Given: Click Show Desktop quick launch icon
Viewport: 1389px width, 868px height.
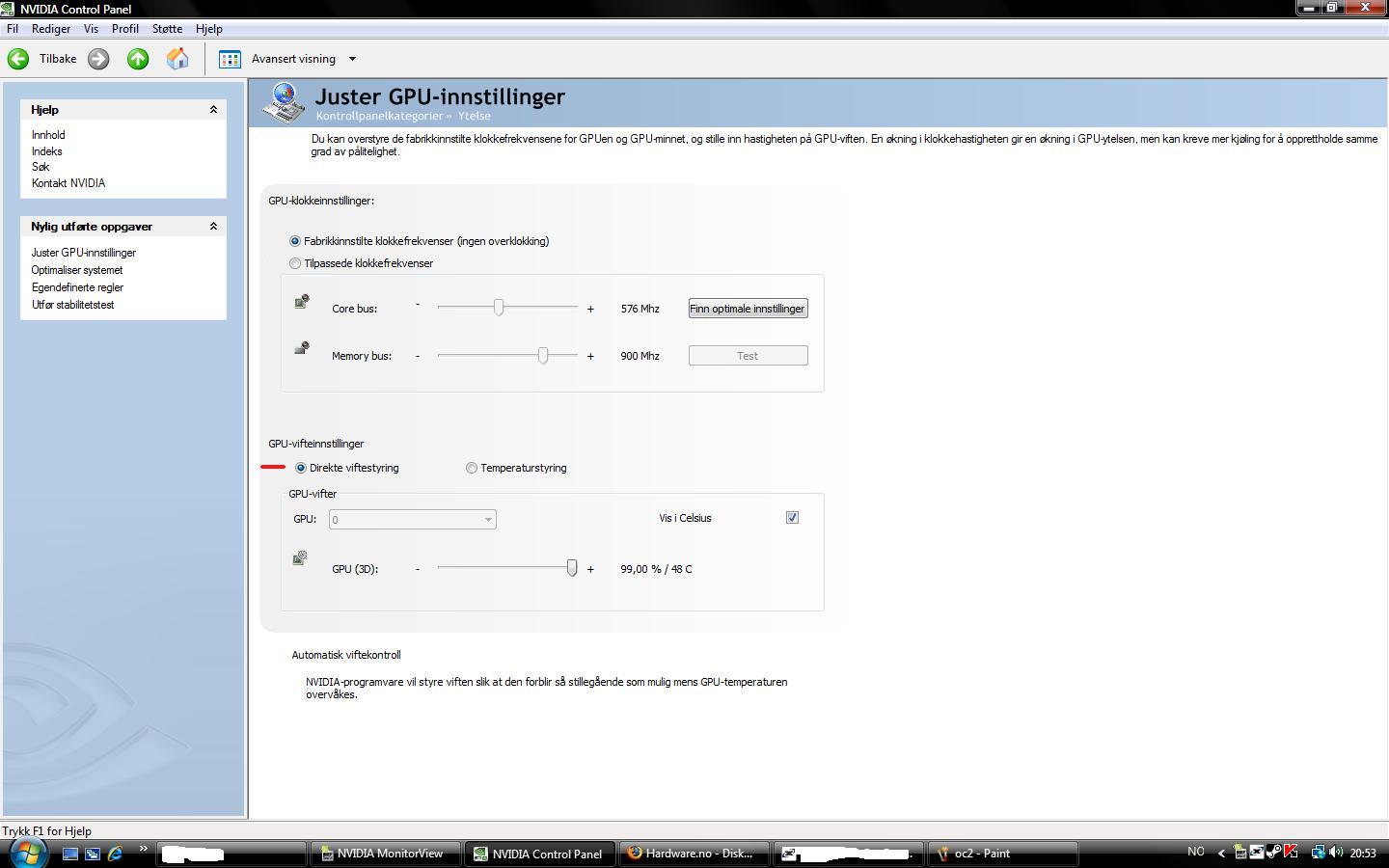Looking at the screenshot, I should point(69,854).
